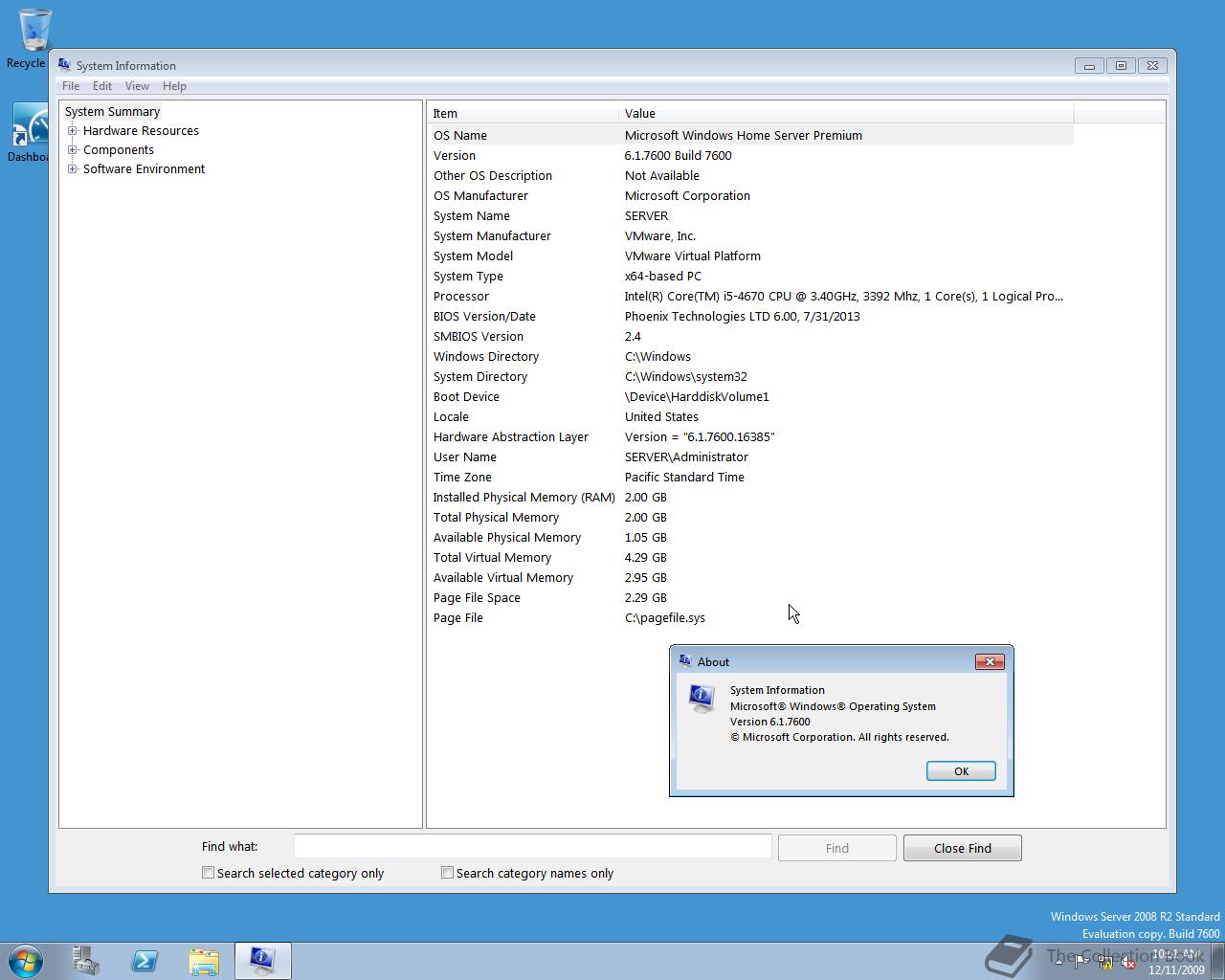Open the Dashboard desktop shortcut

pyautogui.click(x=29, y=132)
